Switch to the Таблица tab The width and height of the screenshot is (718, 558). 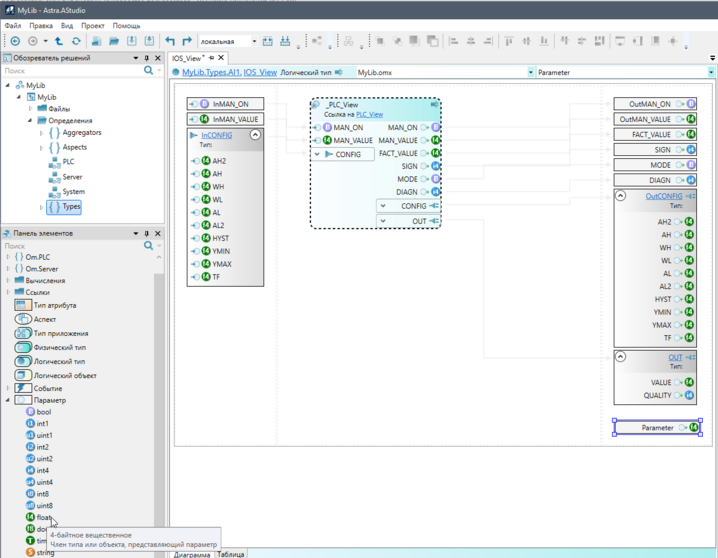(x=230, y=554)
